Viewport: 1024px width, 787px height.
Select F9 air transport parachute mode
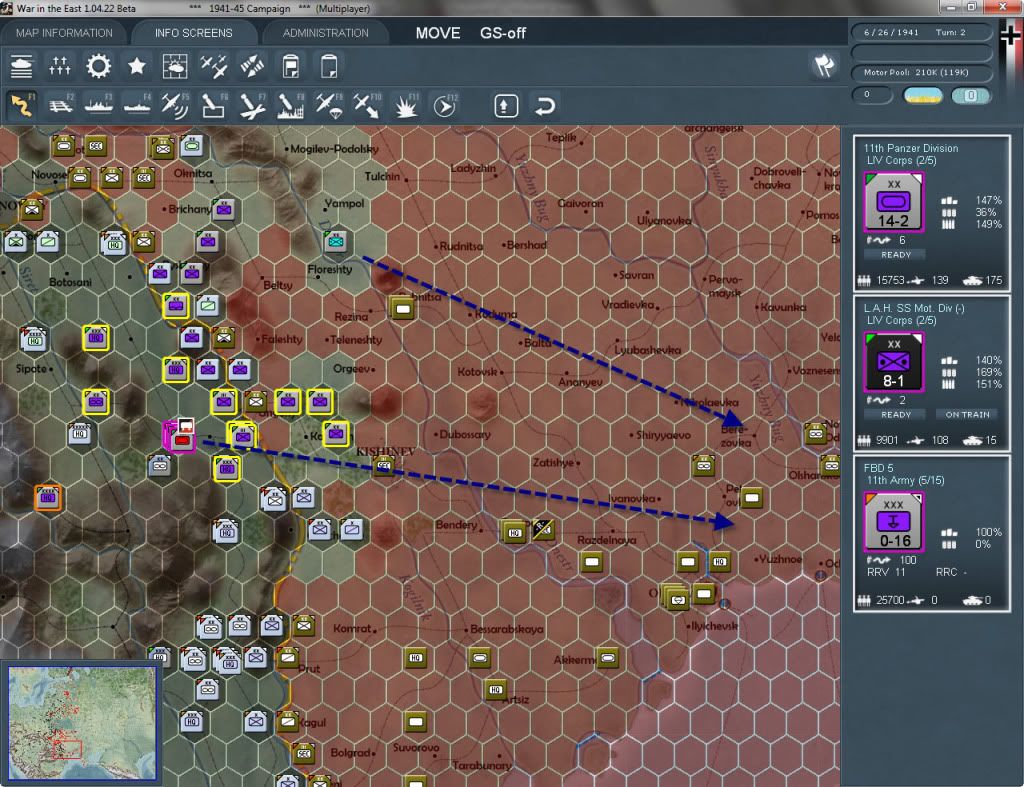click(x=329, y=106)
